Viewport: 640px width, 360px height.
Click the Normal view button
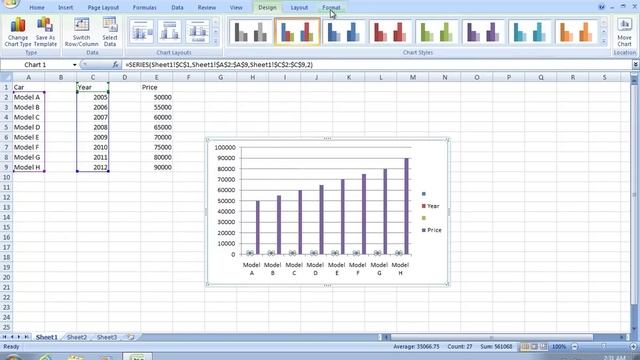pos(525,347)
